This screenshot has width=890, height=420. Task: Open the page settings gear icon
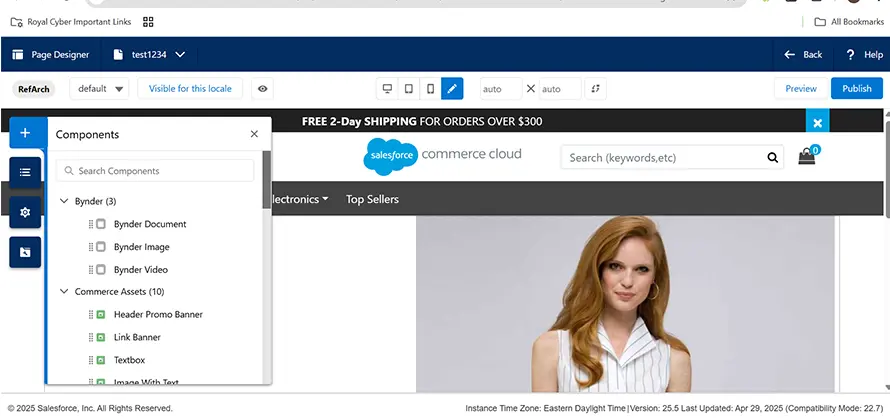(x=25, y=212)
